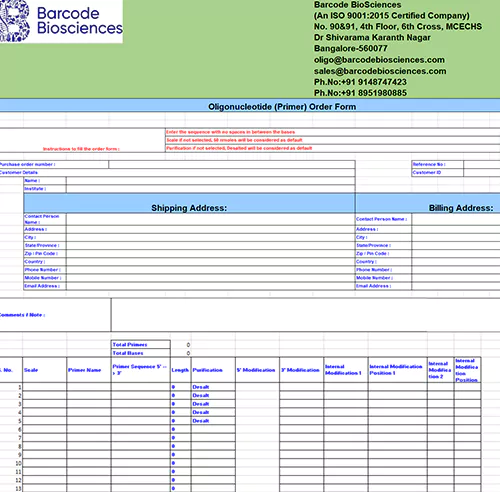Image resolution: width=500 pixels, height=492 pixels.
Task: Click the shipping Phone Number input field
Action: click(211, 270)
